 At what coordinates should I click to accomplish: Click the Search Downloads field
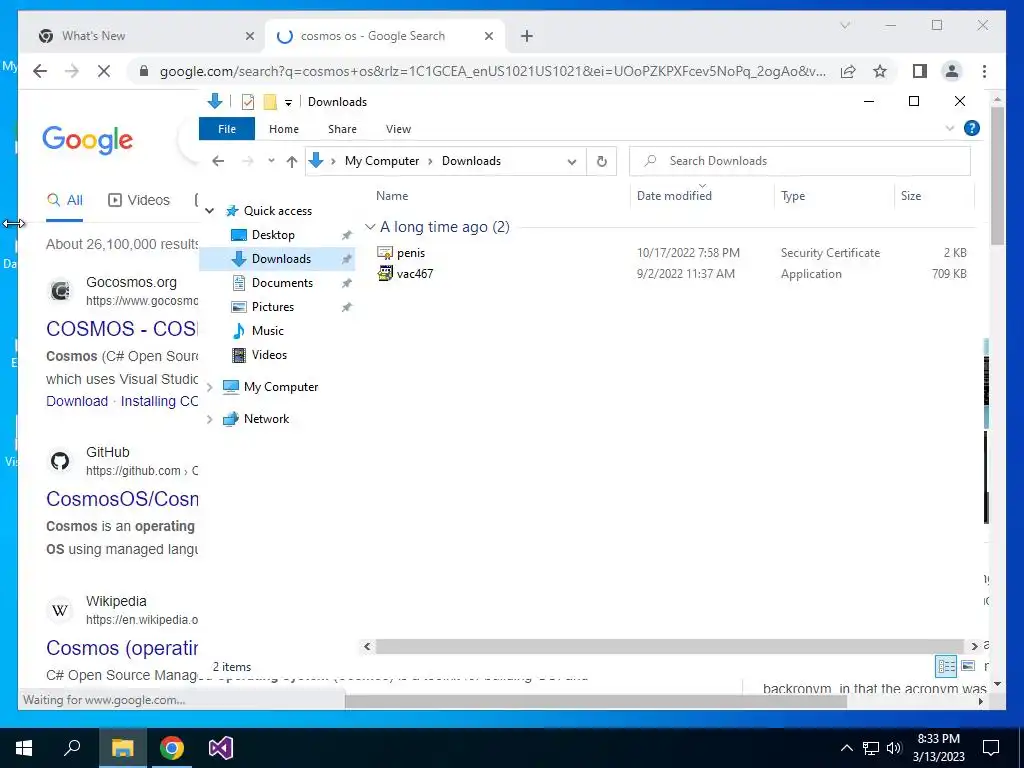coord(799,161)
